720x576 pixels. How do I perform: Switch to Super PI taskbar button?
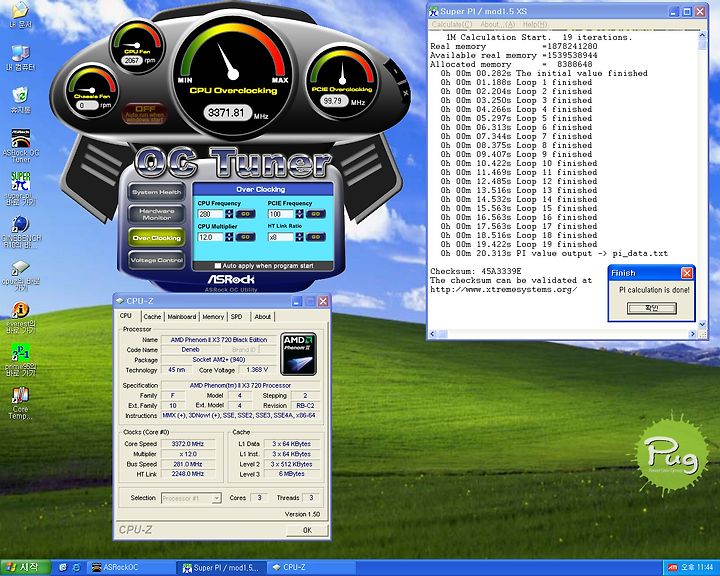click(x=221, y=567)
